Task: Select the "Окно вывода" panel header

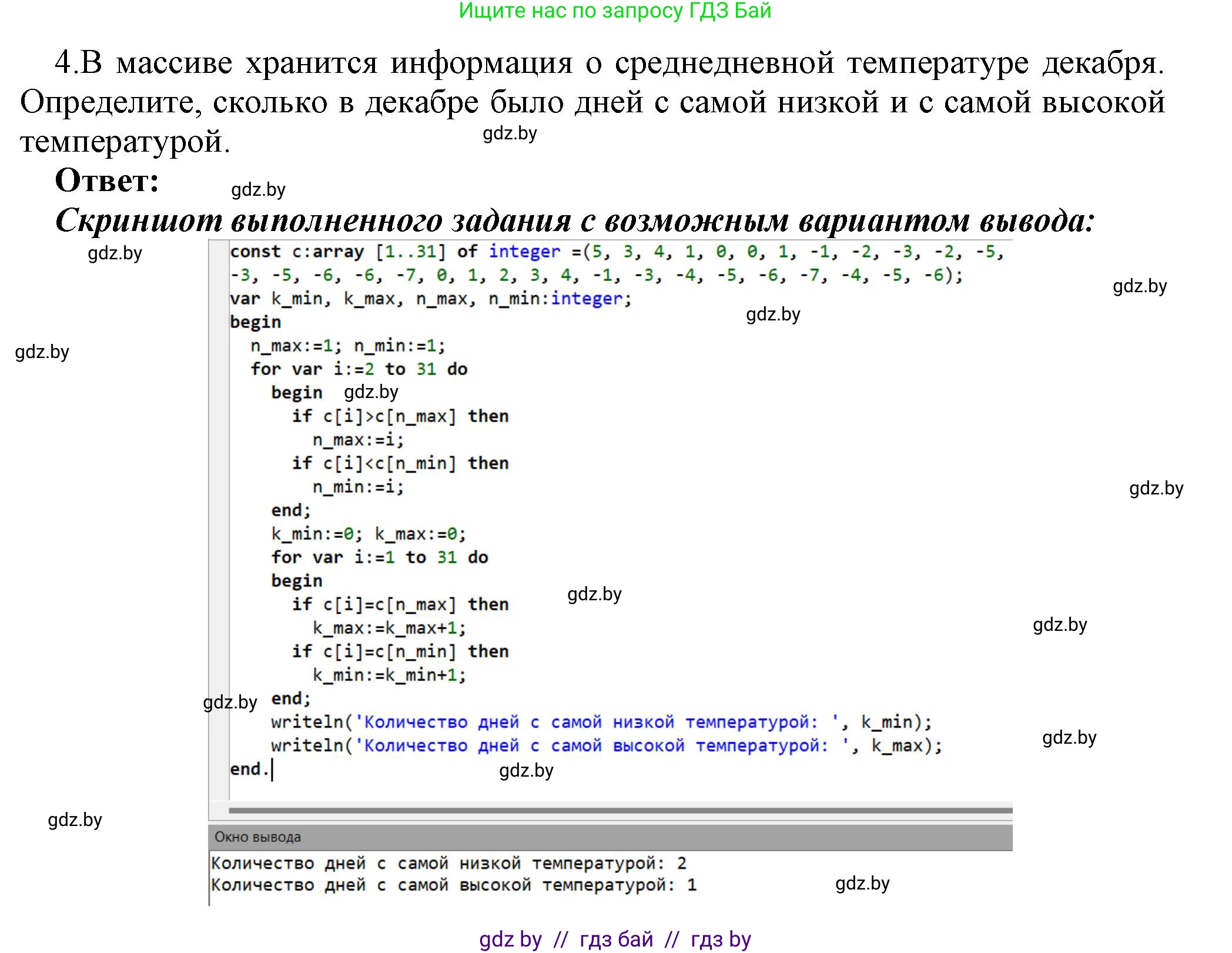Action: [259, 838]
